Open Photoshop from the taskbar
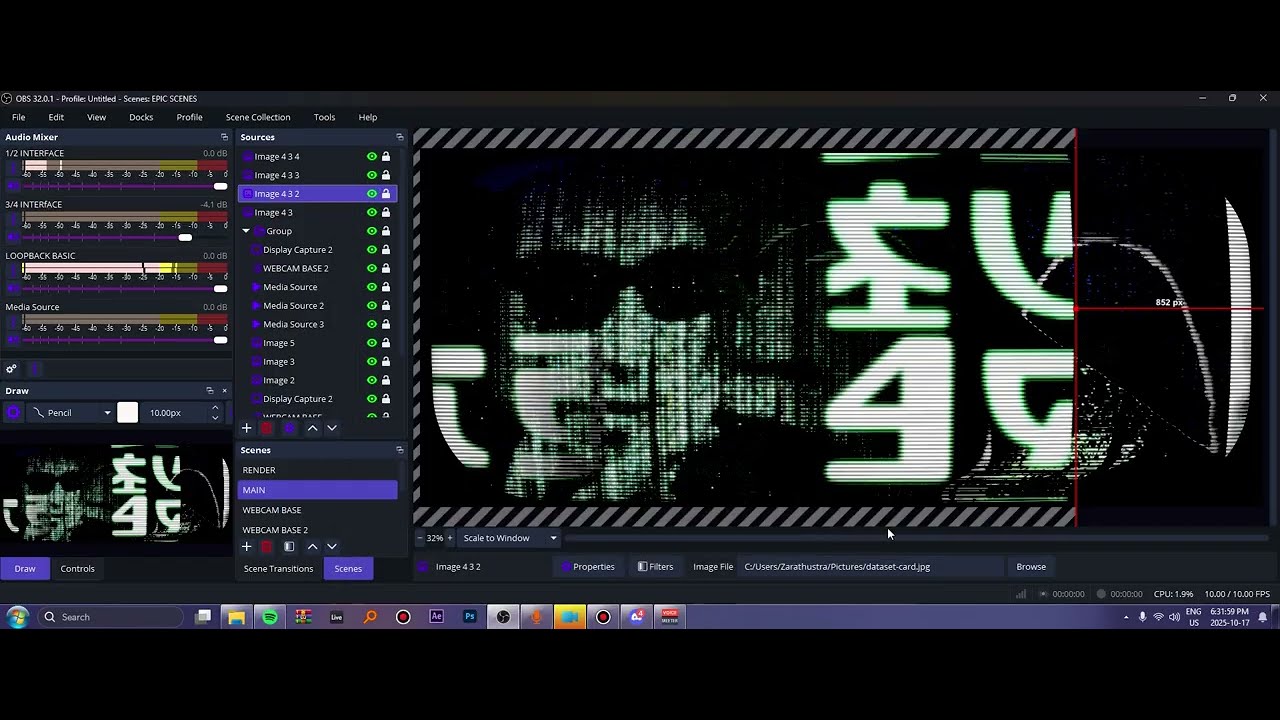The width and height of the screenshot is (1280, 720). click(469, 617)
